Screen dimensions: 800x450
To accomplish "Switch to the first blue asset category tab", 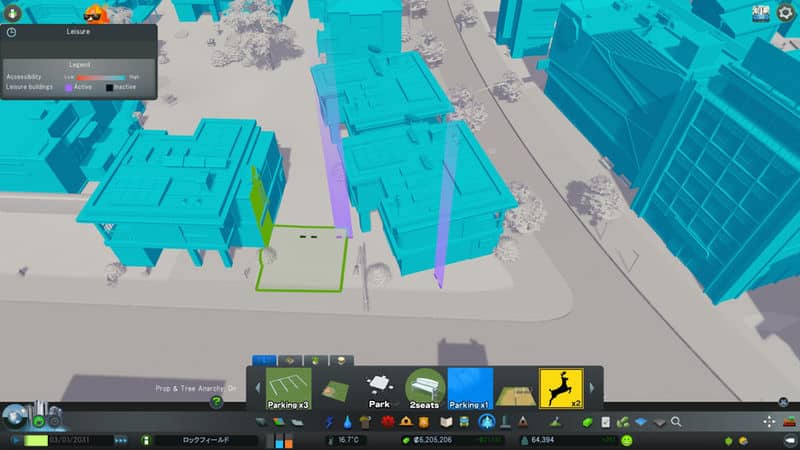I will 265,359.
